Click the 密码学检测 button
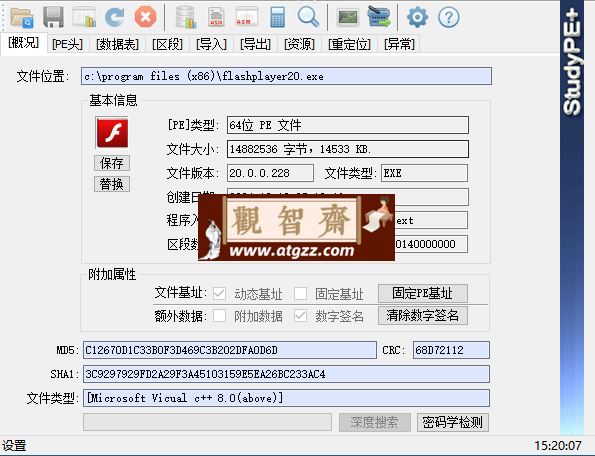The height and width of the screenshot is (456, 595). coord(453,422)
